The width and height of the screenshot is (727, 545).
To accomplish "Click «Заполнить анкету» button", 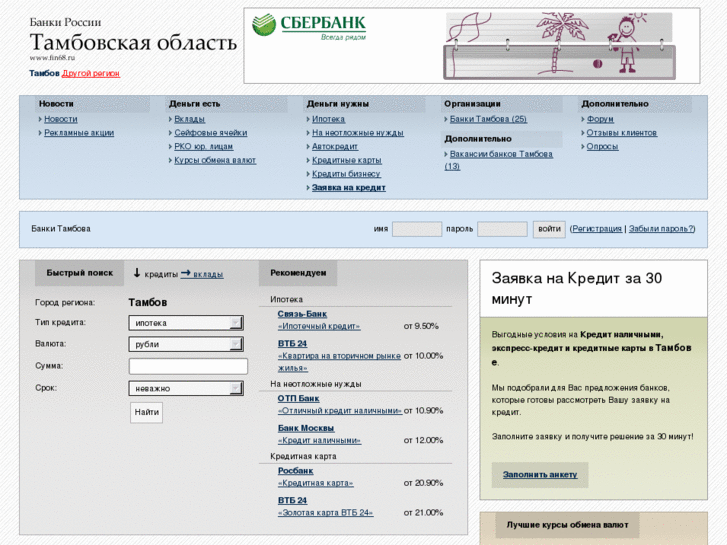I will 540,474.
